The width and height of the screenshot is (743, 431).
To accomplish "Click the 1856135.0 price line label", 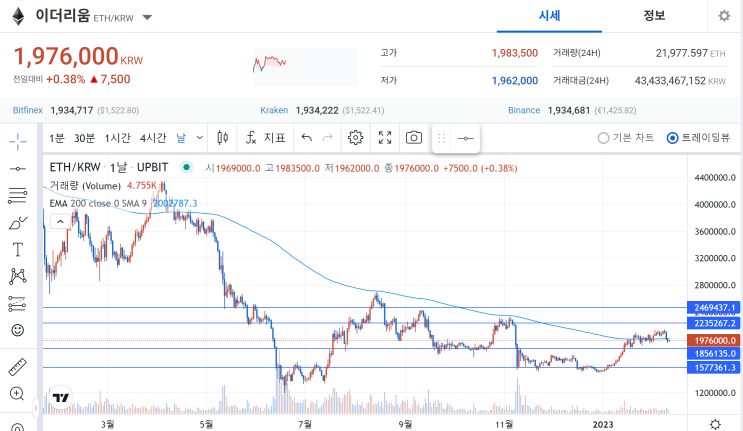I will click(x=714, y=354).
